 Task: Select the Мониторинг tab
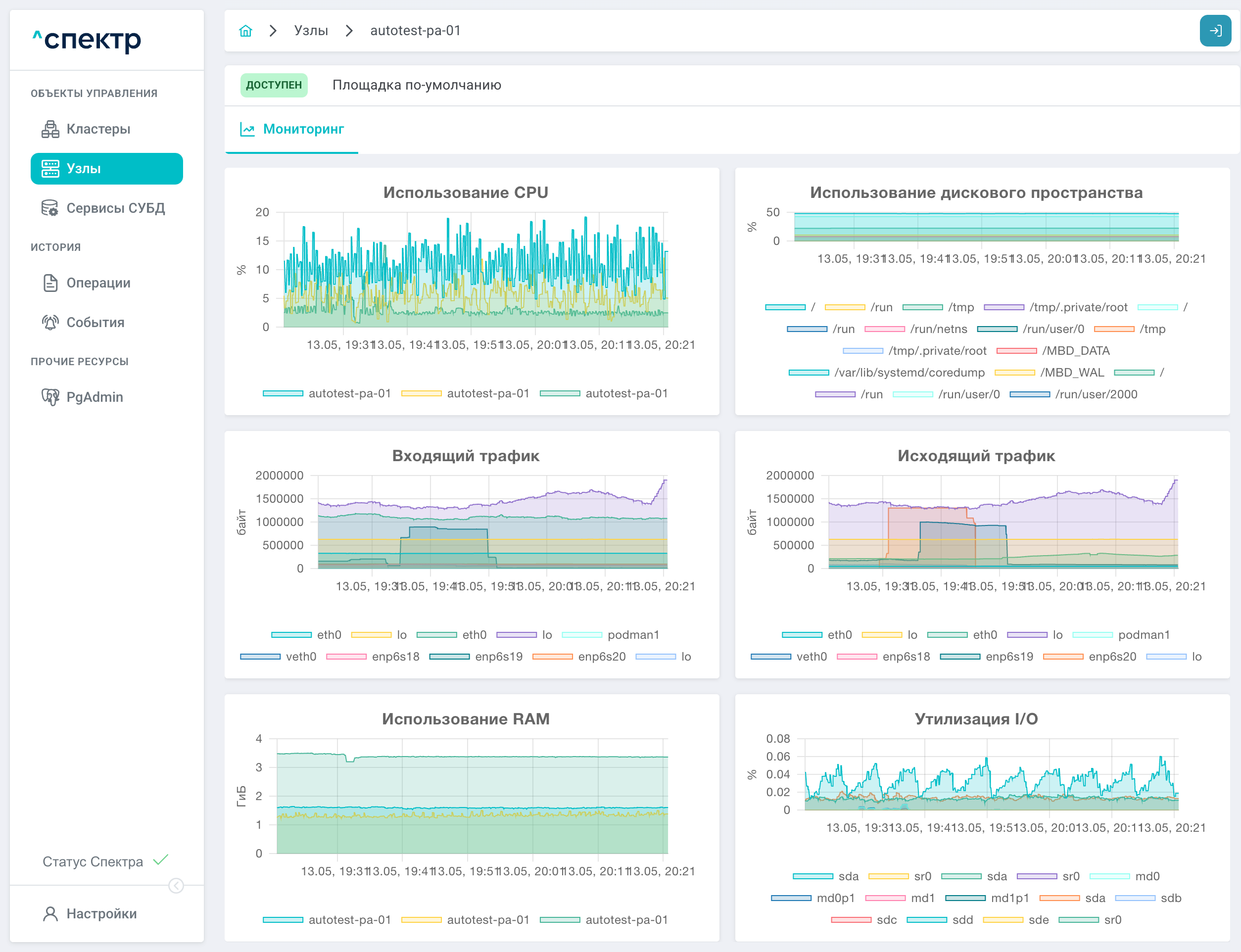pyautogui.click(x=292, y=129)
